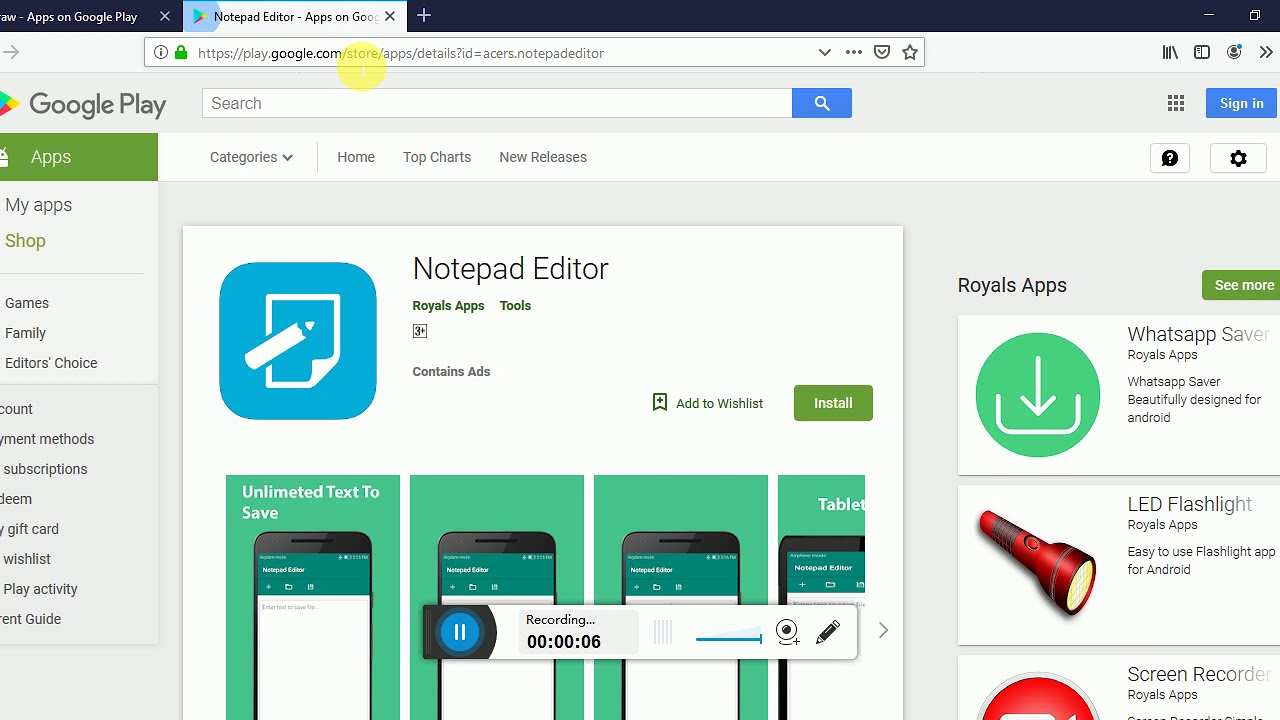This screenshot has width=1280, height=720.
Task: Go to the Home menu item
Action: [x=356, y=157]
